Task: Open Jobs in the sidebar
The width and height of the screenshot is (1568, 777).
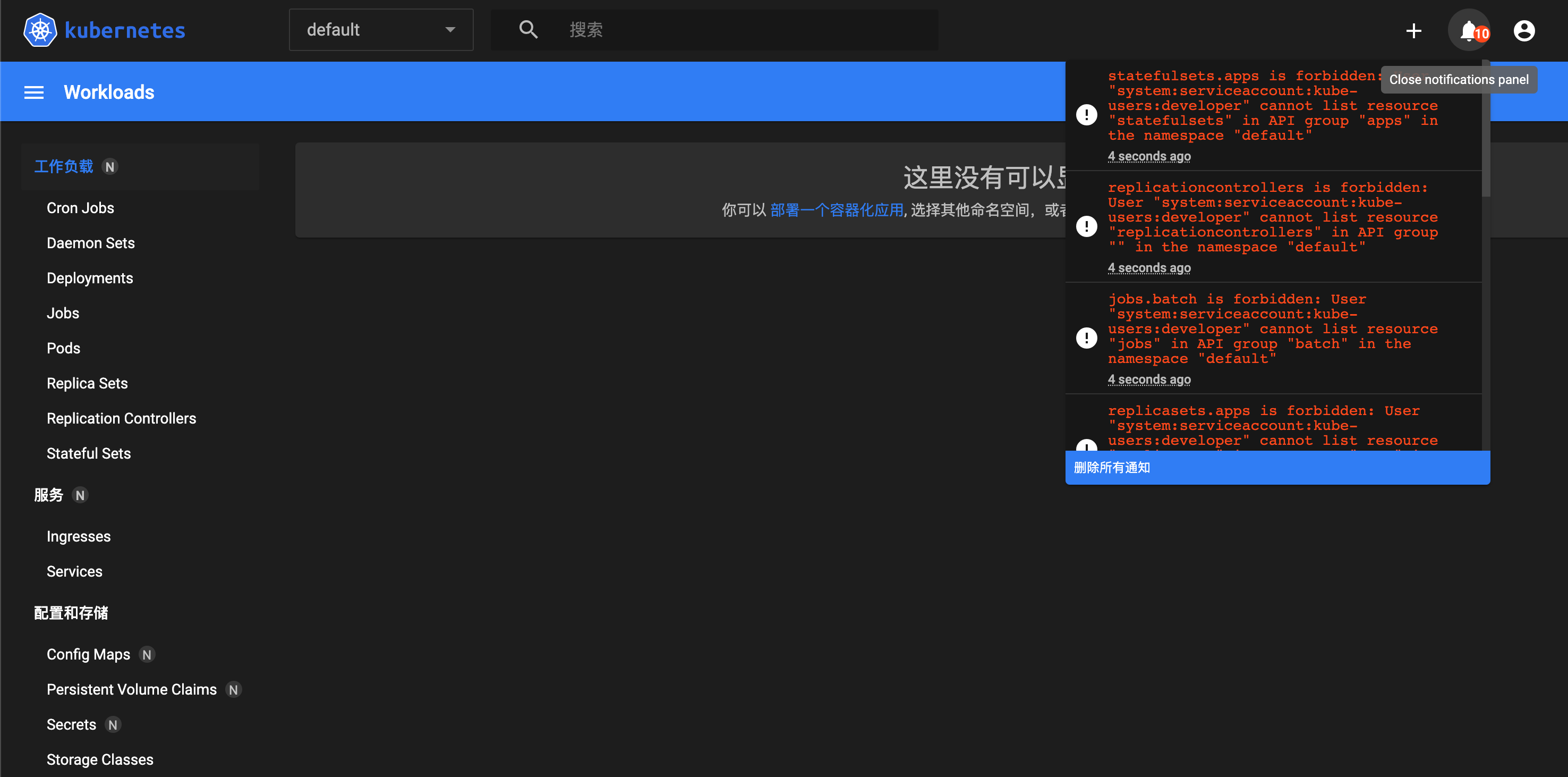Action: pyautogui.click(x=63, y=313)
